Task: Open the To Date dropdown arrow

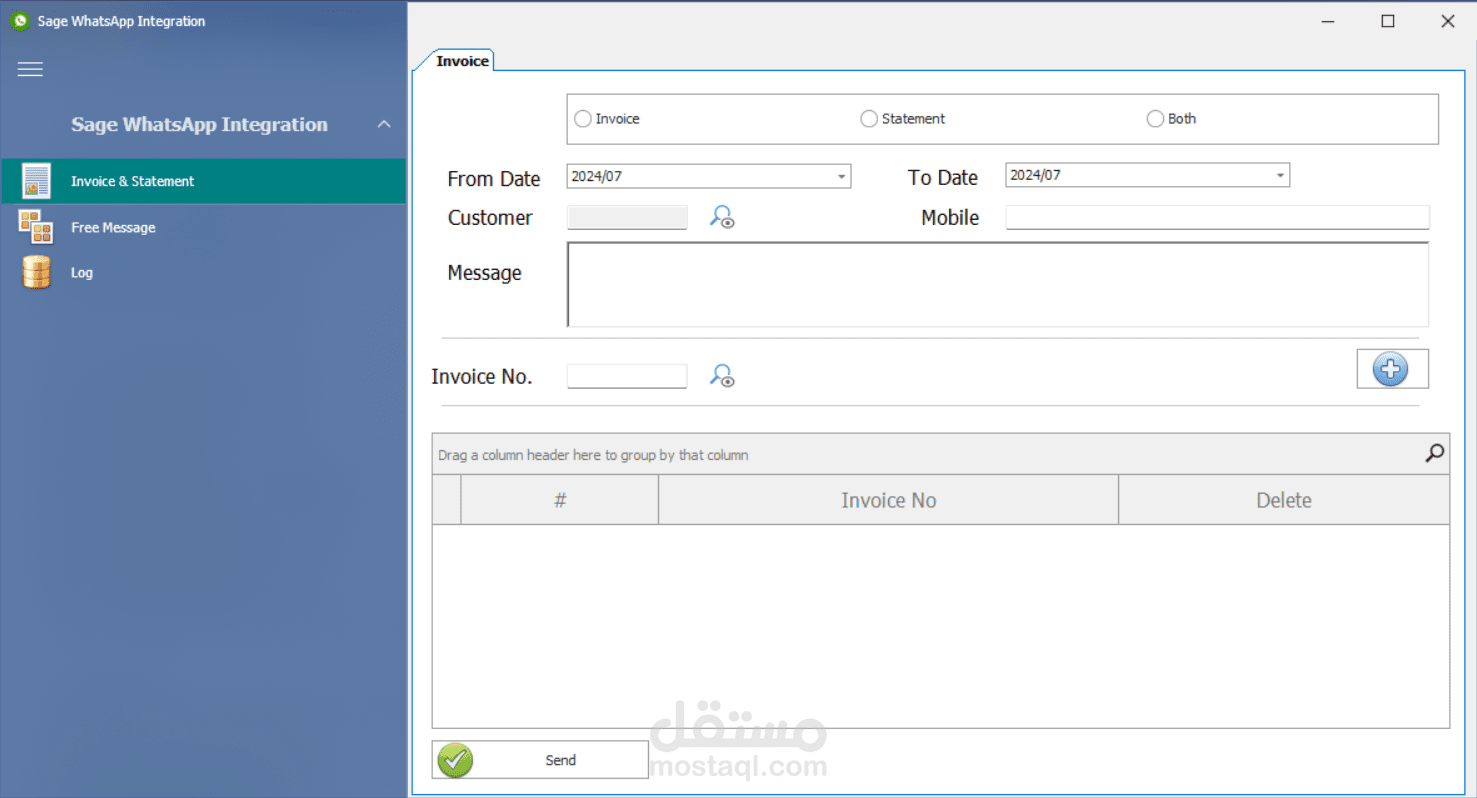Action: [x=1280, y=176]
